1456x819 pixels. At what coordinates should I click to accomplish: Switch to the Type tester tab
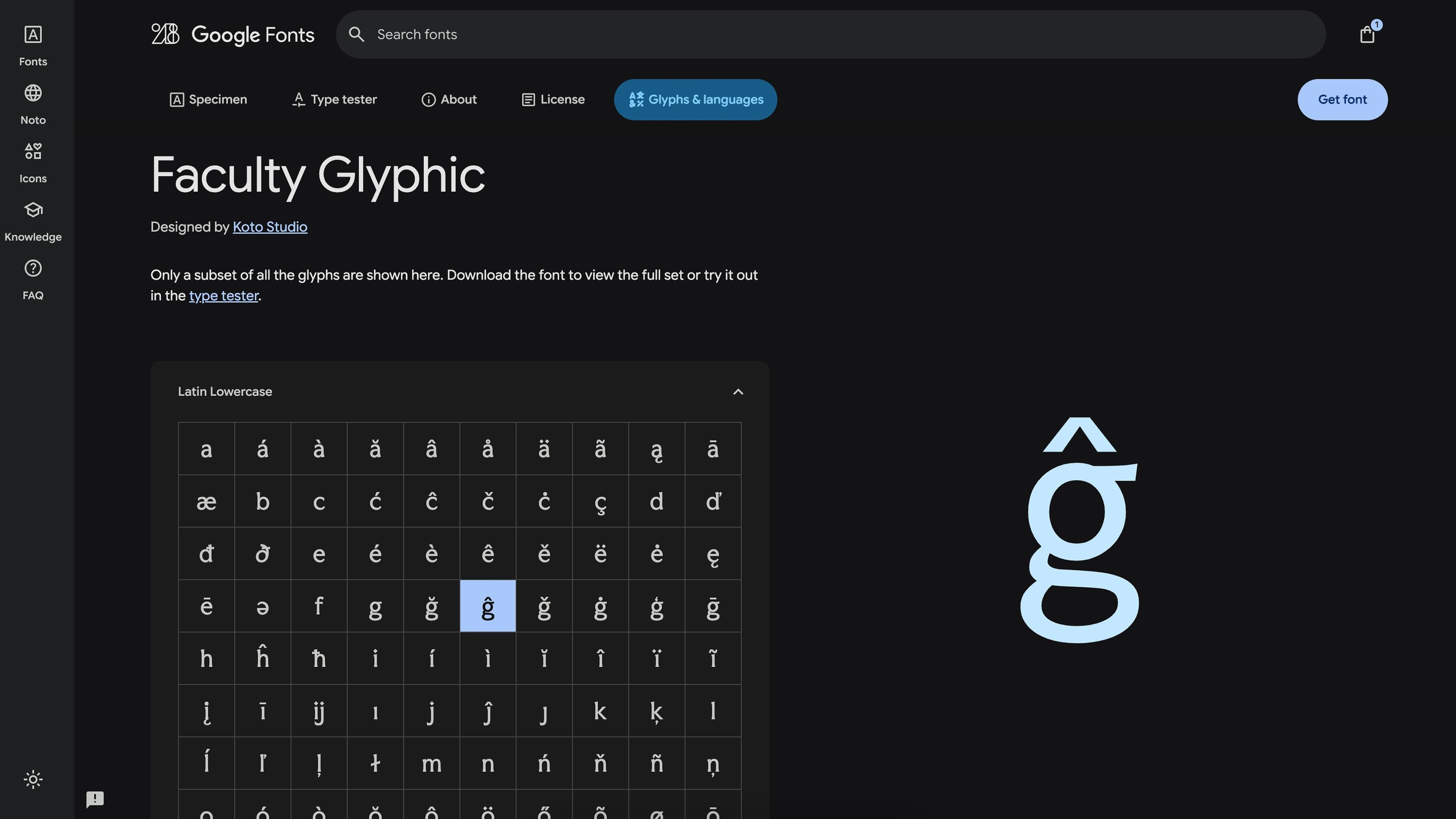point(334,99)
